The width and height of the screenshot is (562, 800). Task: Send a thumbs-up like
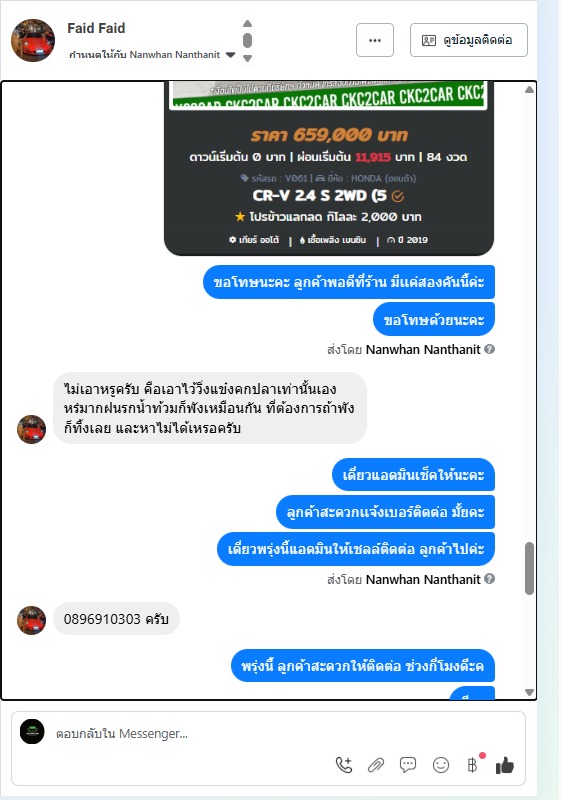(505, 765)
